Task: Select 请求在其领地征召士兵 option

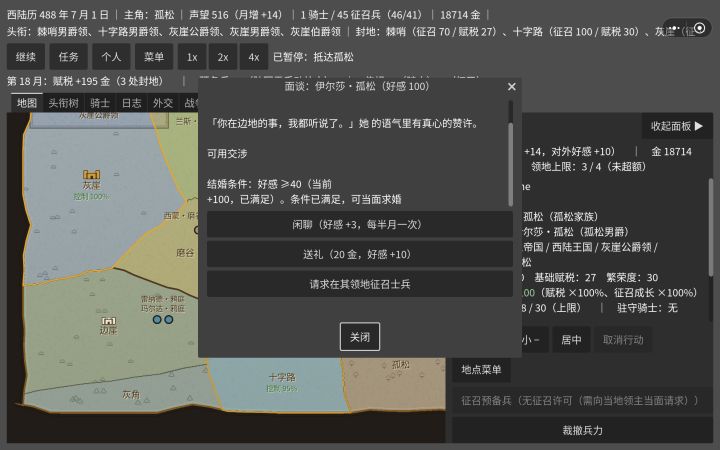Action: pyautogui.click(x=360, y=284)
